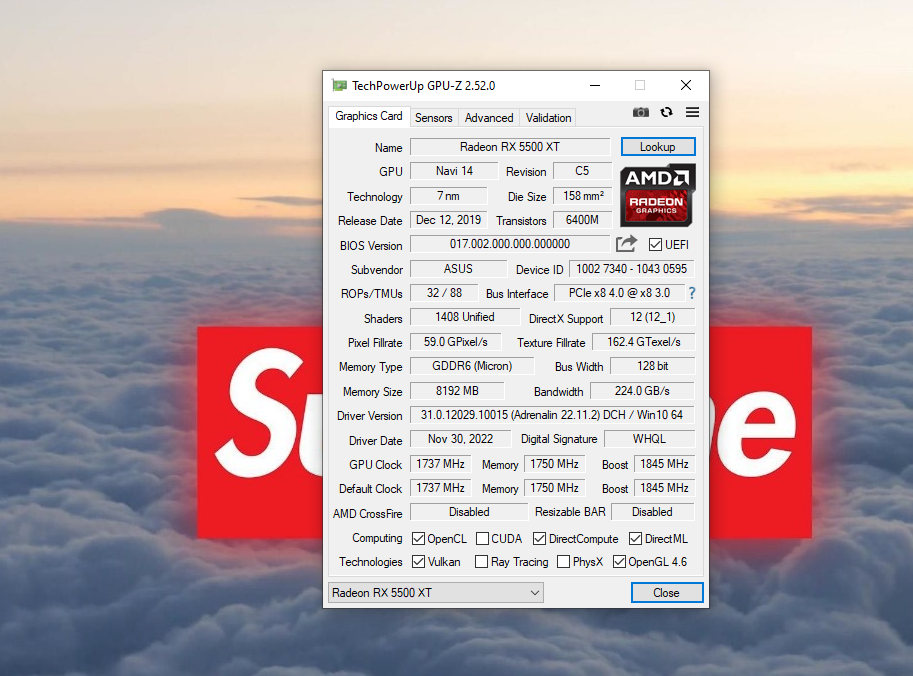
Task: Toggle the DirectCompute checkbox
Action: pyautogui.click(x=539, y=539)
